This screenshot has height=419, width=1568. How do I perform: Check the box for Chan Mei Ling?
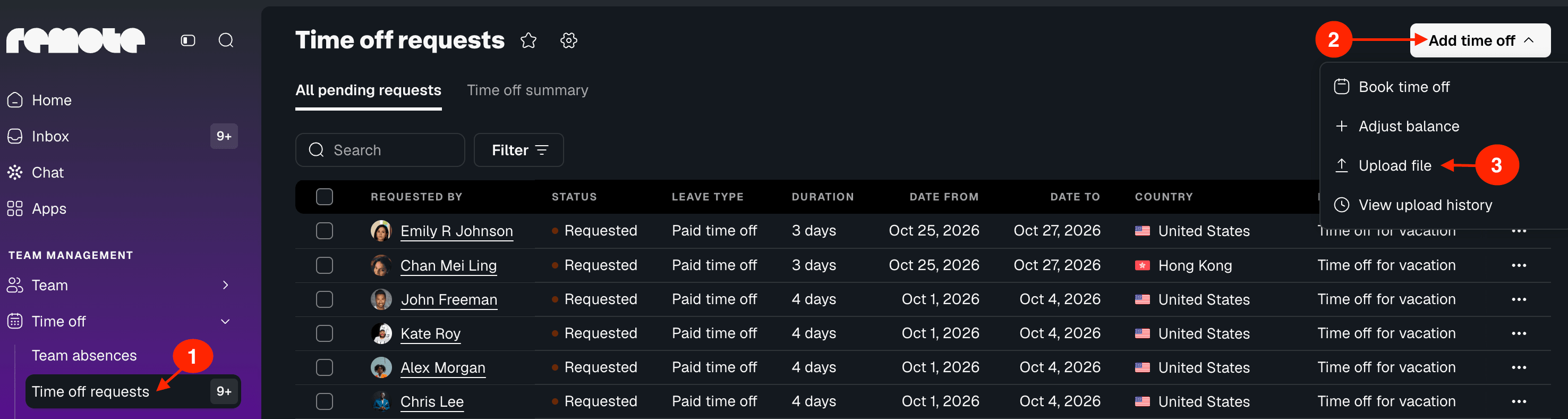pyautogui.click(x=325, y=265)
